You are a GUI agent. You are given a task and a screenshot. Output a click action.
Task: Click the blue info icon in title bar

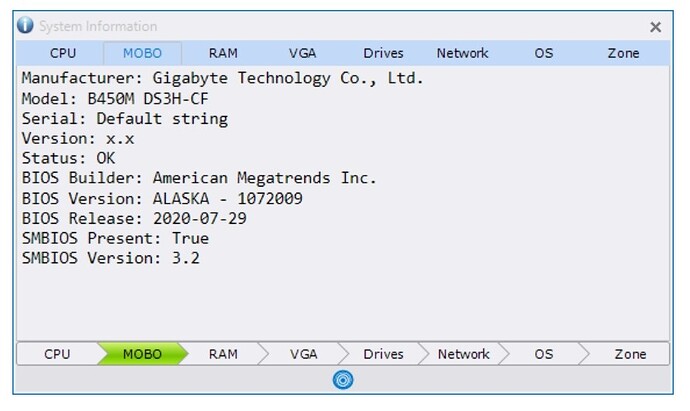25,25
